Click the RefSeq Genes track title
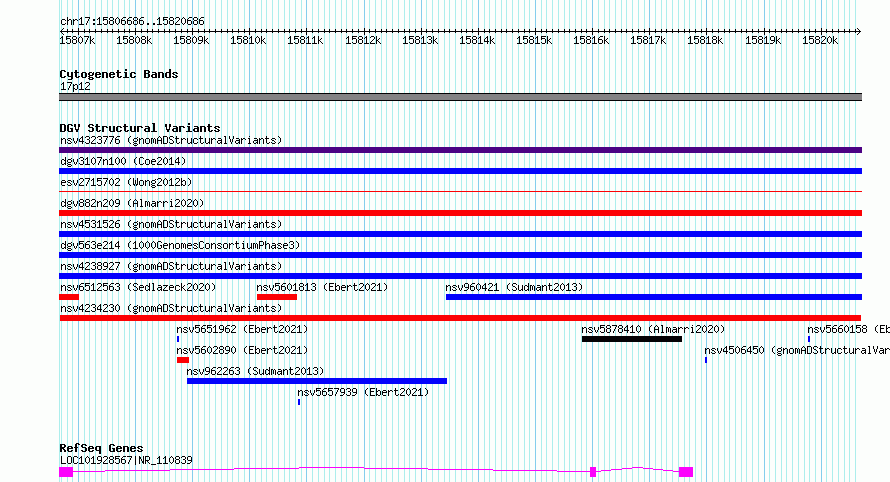The width and height of the screenshot is (890, 482). [101, 448]
